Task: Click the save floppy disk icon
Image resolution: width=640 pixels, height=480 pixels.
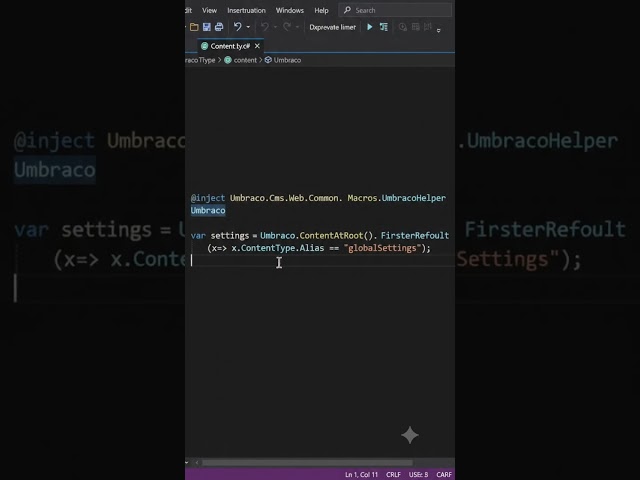Action: click(207, 27)
